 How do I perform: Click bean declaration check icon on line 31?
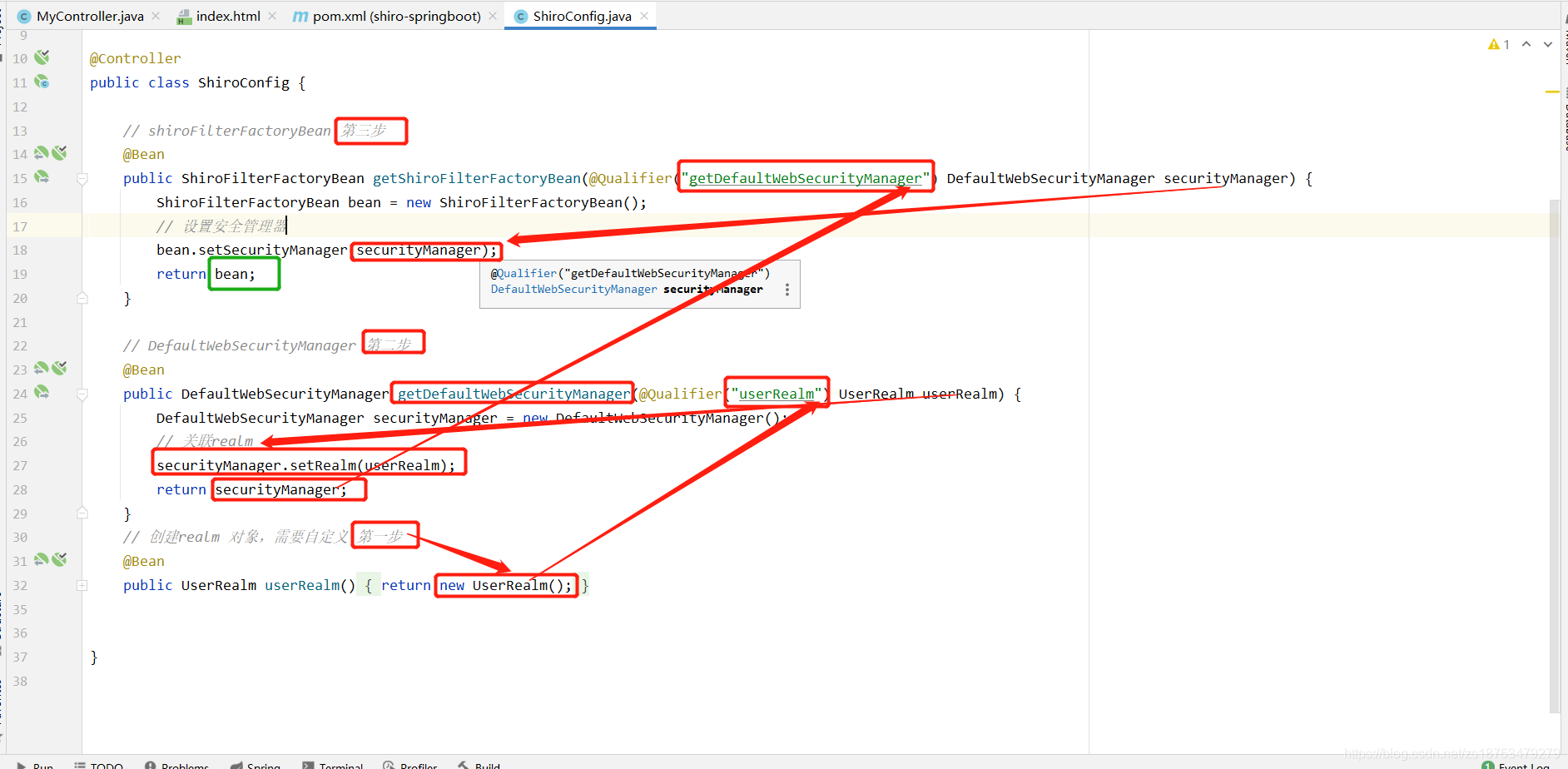click(59, 560)
